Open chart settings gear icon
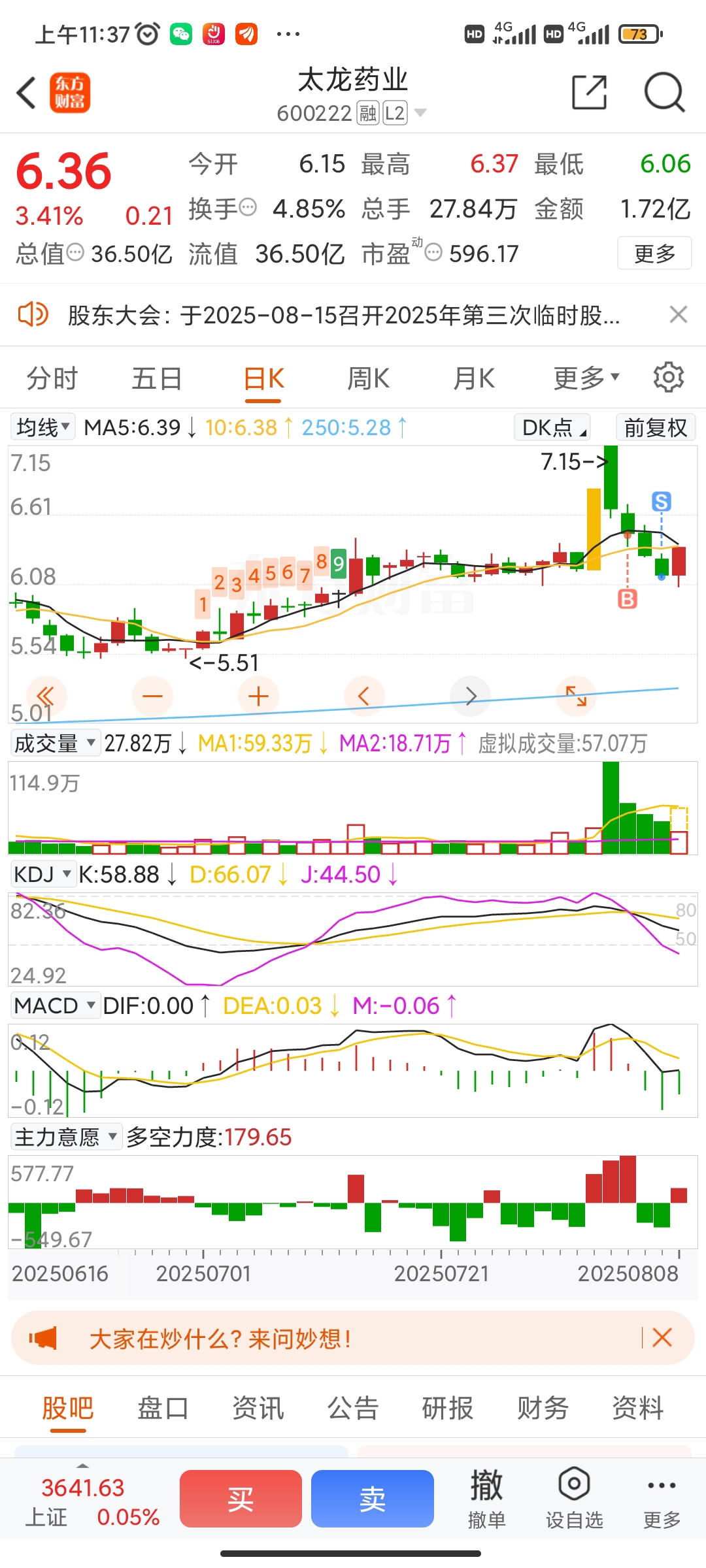Viewport: 706px width, 1568px height. click(669, 378)
